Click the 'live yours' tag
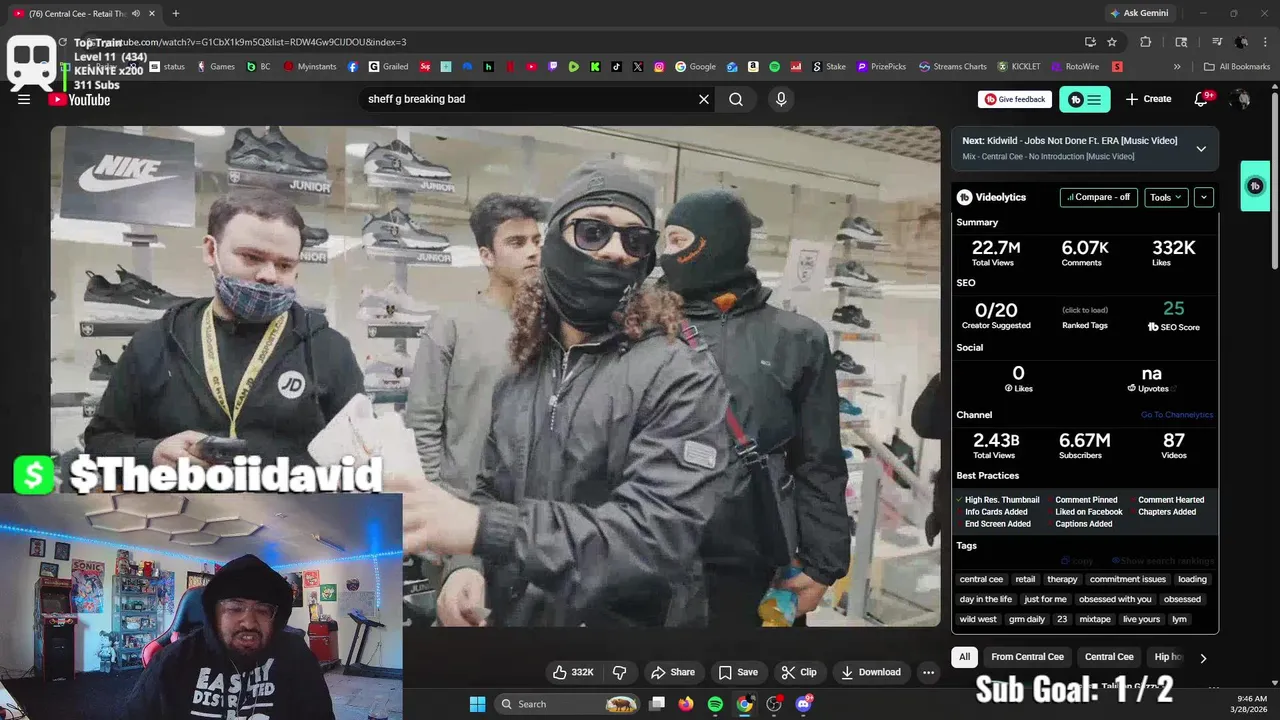Viewport: 1280px width, 720px height. point(1141,619)
